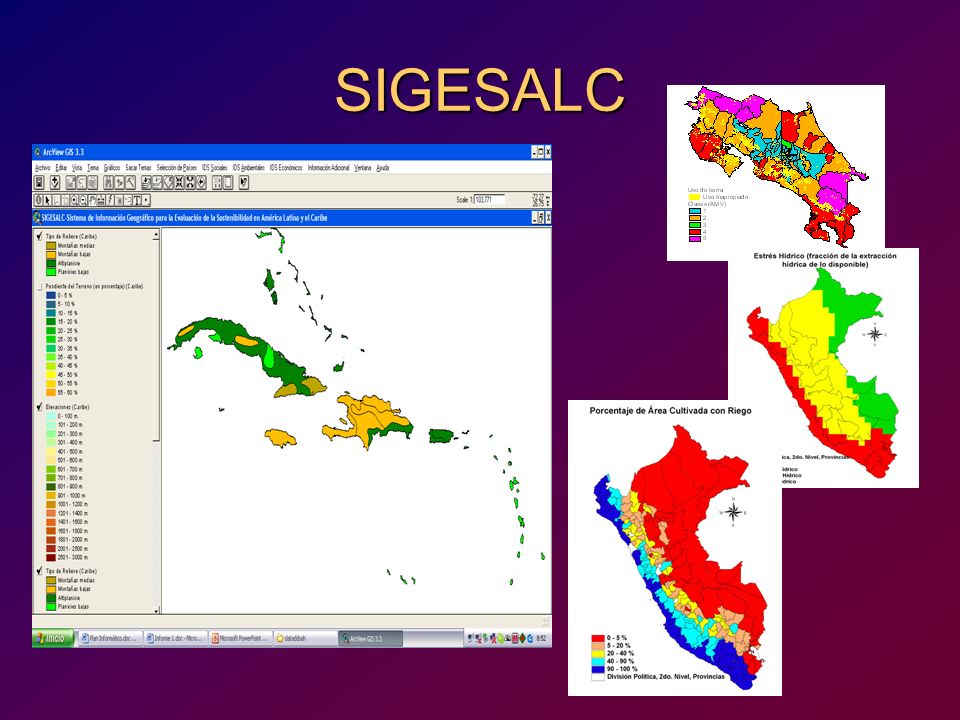Open the Archivo menu
This screenshot has width=960, height=720.
click(42, 167)
